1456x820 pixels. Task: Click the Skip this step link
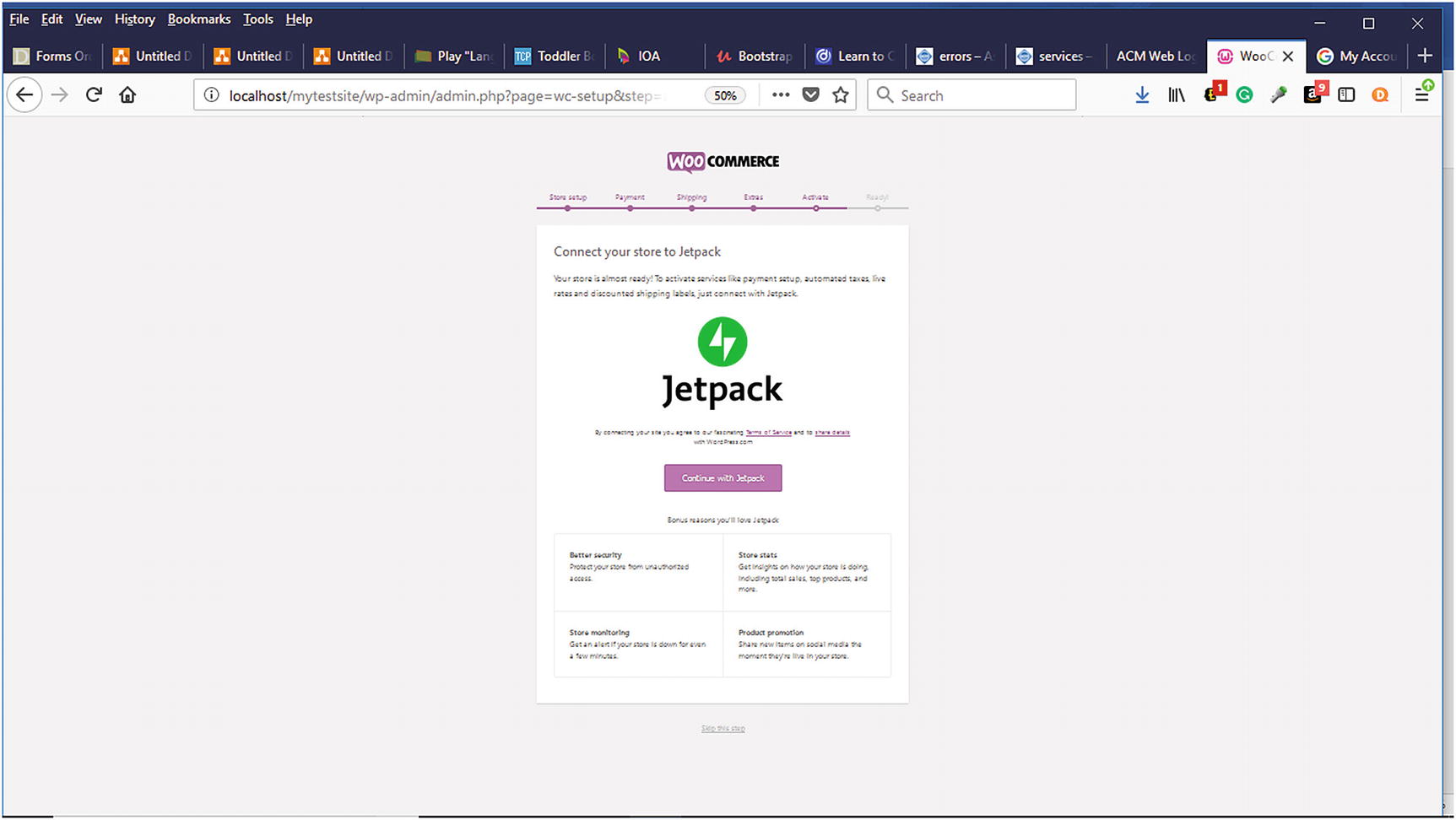click(x=723, y=728)
